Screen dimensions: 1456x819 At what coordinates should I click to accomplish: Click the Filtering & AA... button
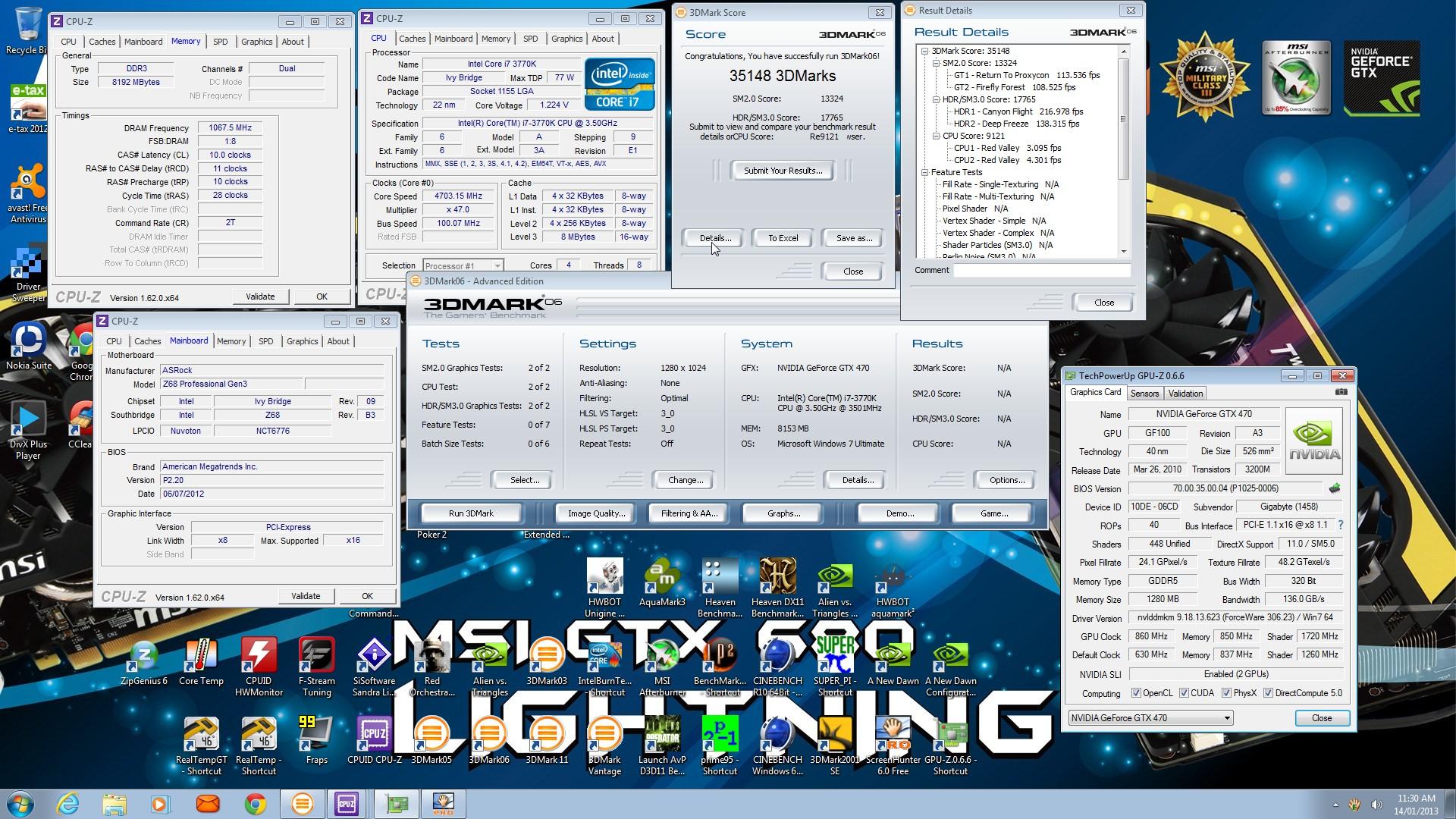(x=689, y=513)
